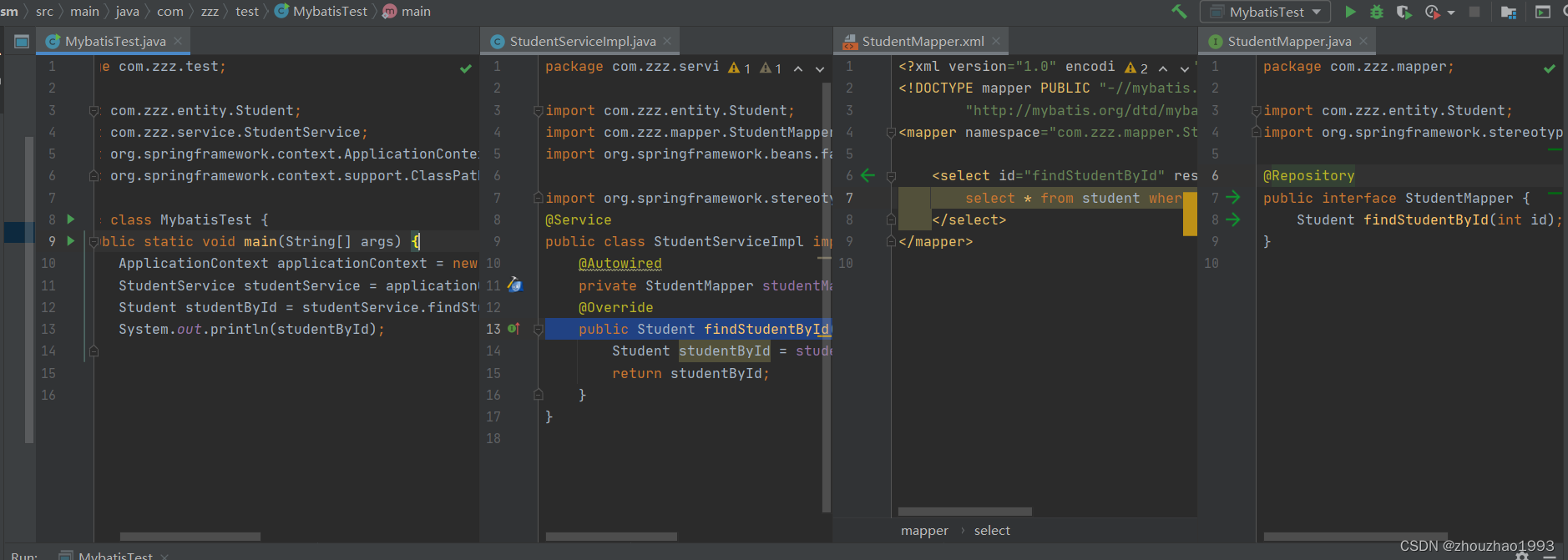Start debugging with the green bug icon
This screenshot has width=1568, height=560.
click(1377, 12)
